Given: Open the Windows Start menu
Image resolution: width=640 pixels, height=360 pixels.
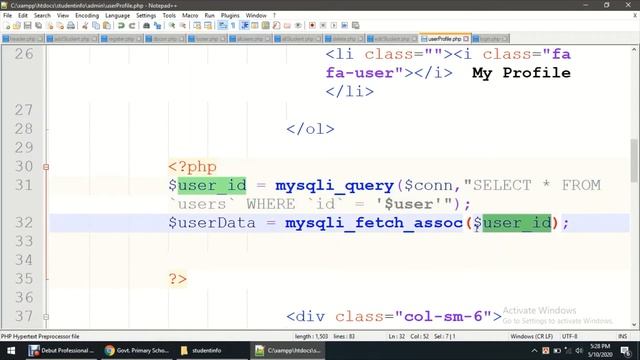Looking at the screenshot, I should [x=11, y=351].
